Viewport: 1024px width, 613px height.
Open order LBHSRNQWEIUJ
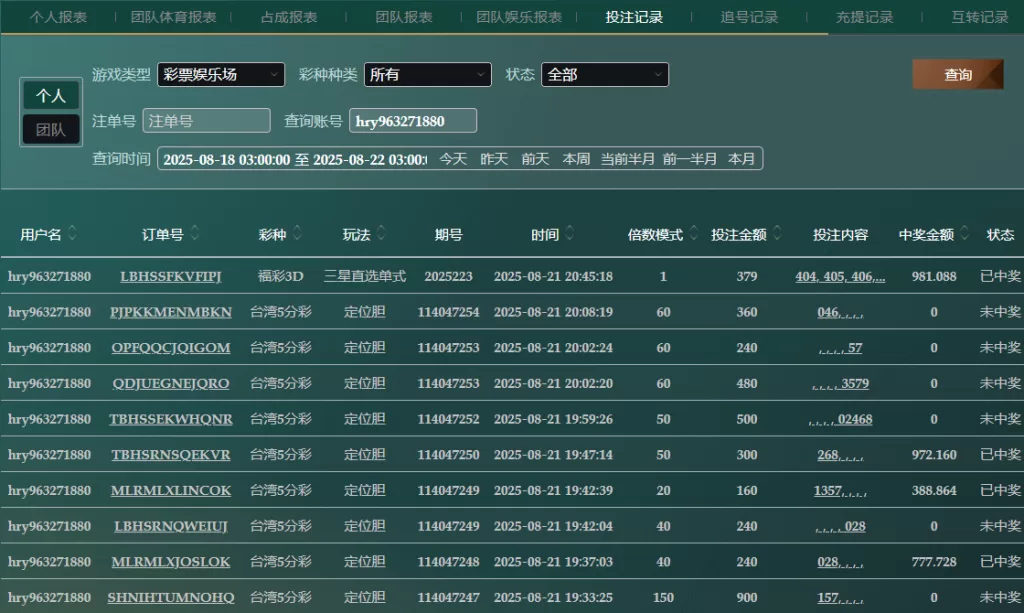170,526
